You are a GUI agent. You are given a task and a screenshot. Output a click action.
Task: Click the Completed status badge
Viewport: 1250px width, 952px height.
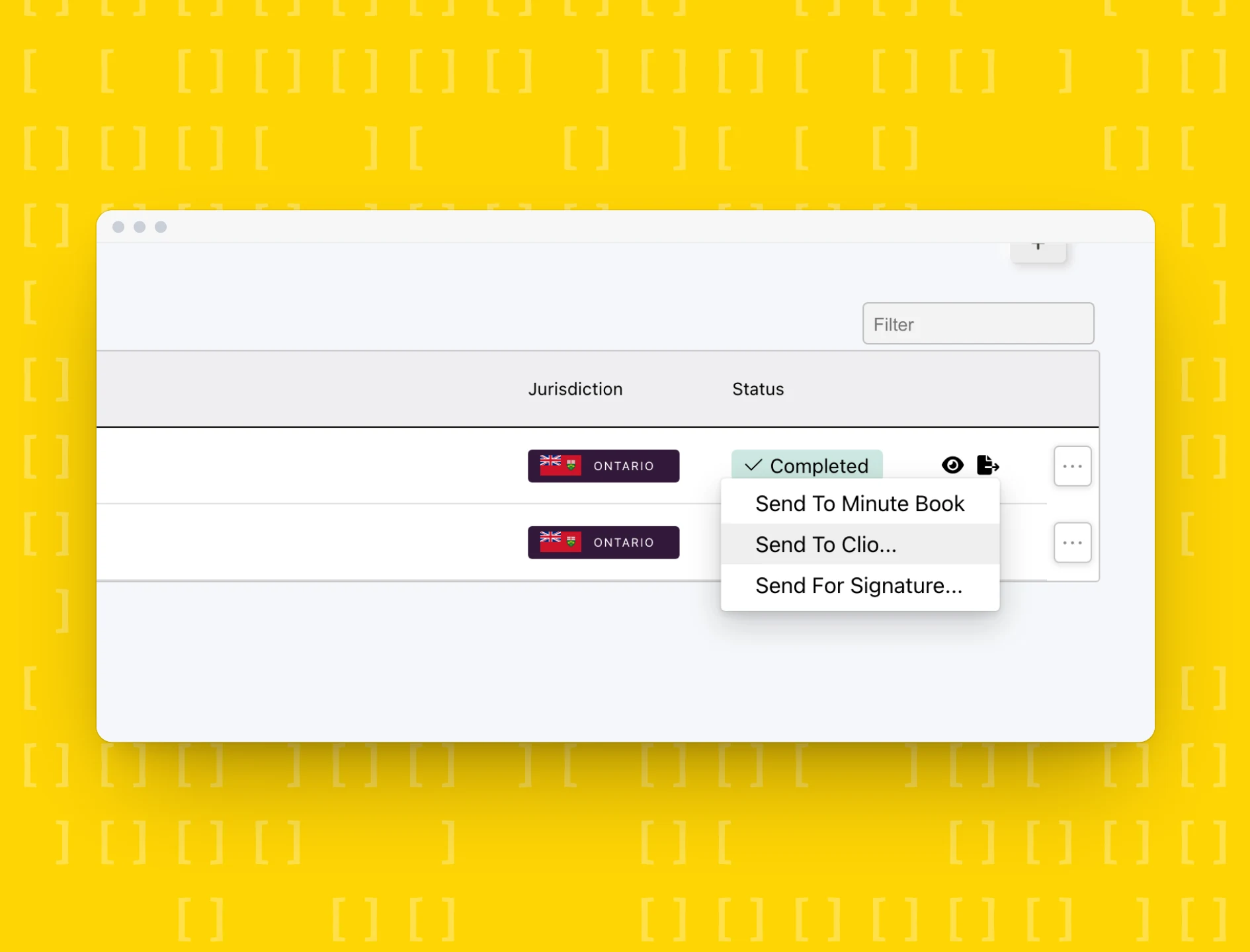point(806,465)
